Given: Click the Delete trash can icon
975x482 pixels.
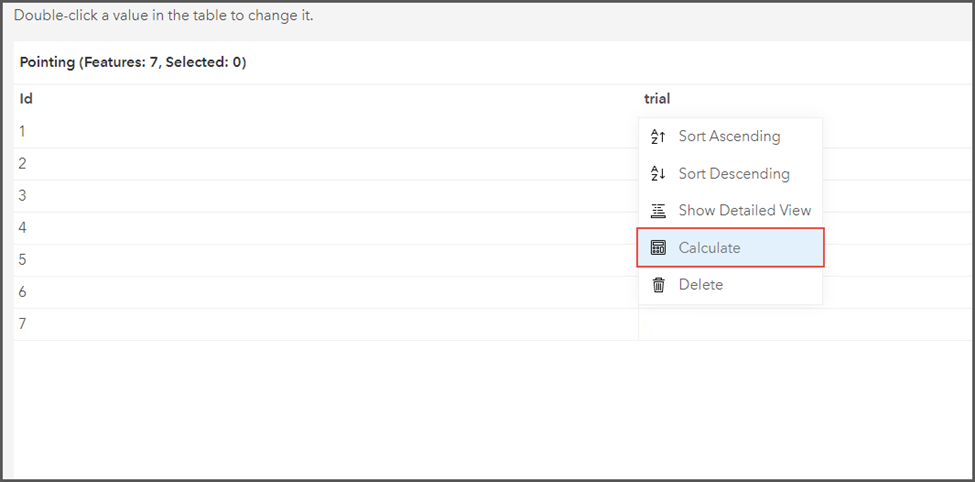Looking at the screenshot, I should [658, 285].
